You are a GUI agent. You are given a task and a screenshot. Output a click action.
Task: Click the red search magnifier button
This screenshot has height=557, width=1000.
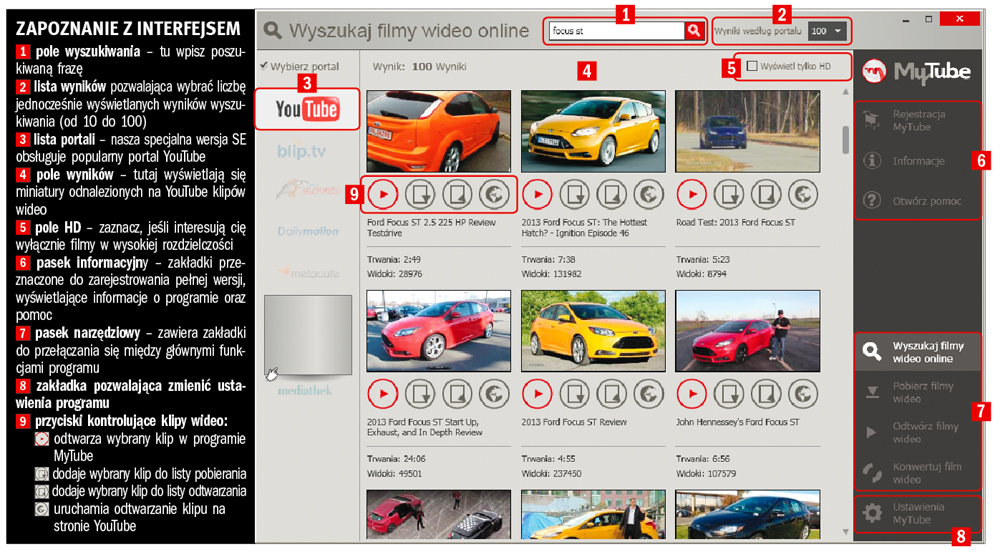(x=694, y=31)
